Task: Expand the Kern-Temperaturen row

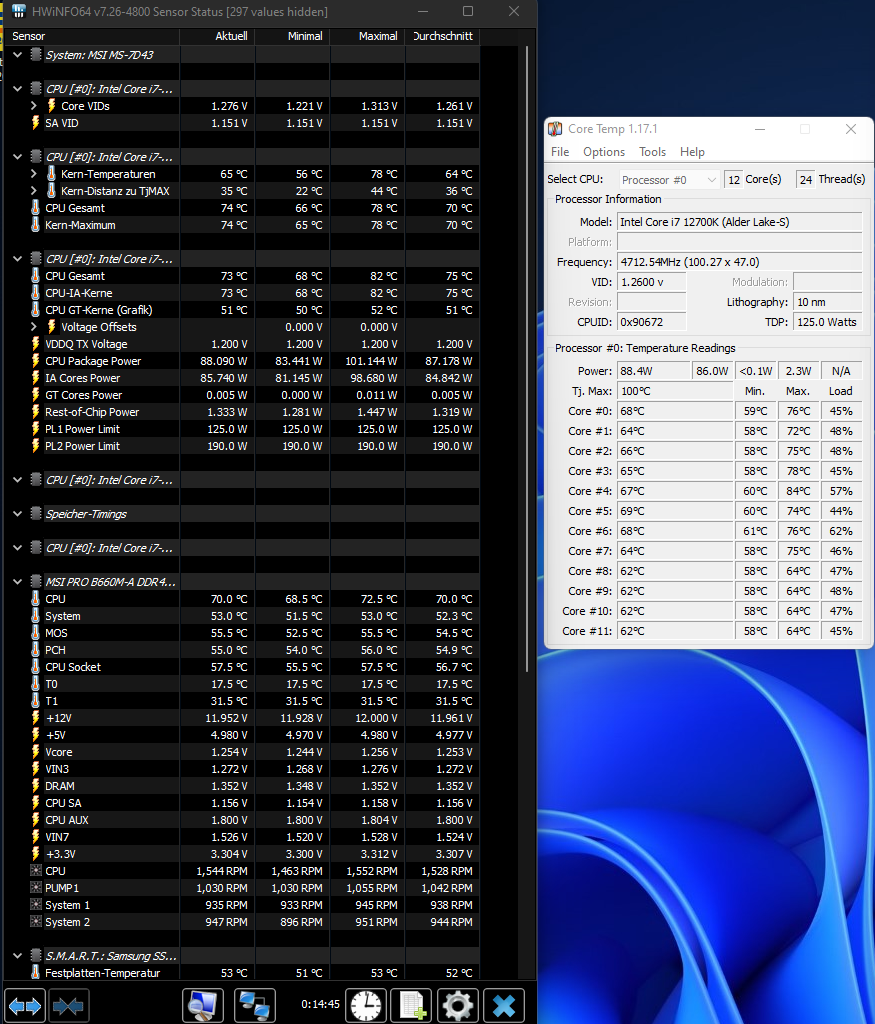Action: pyautogui.click(x=34, y=174)
